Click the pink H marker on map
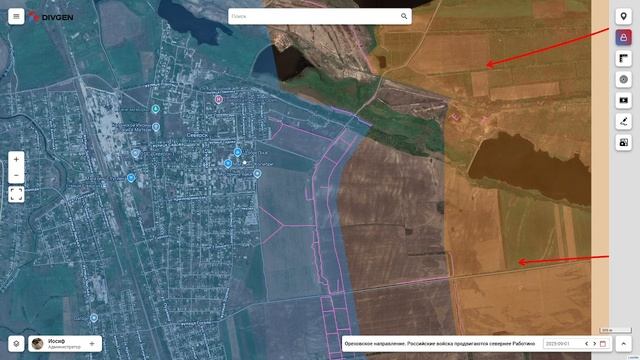This screenshot has height=360, width=640. 218,99
